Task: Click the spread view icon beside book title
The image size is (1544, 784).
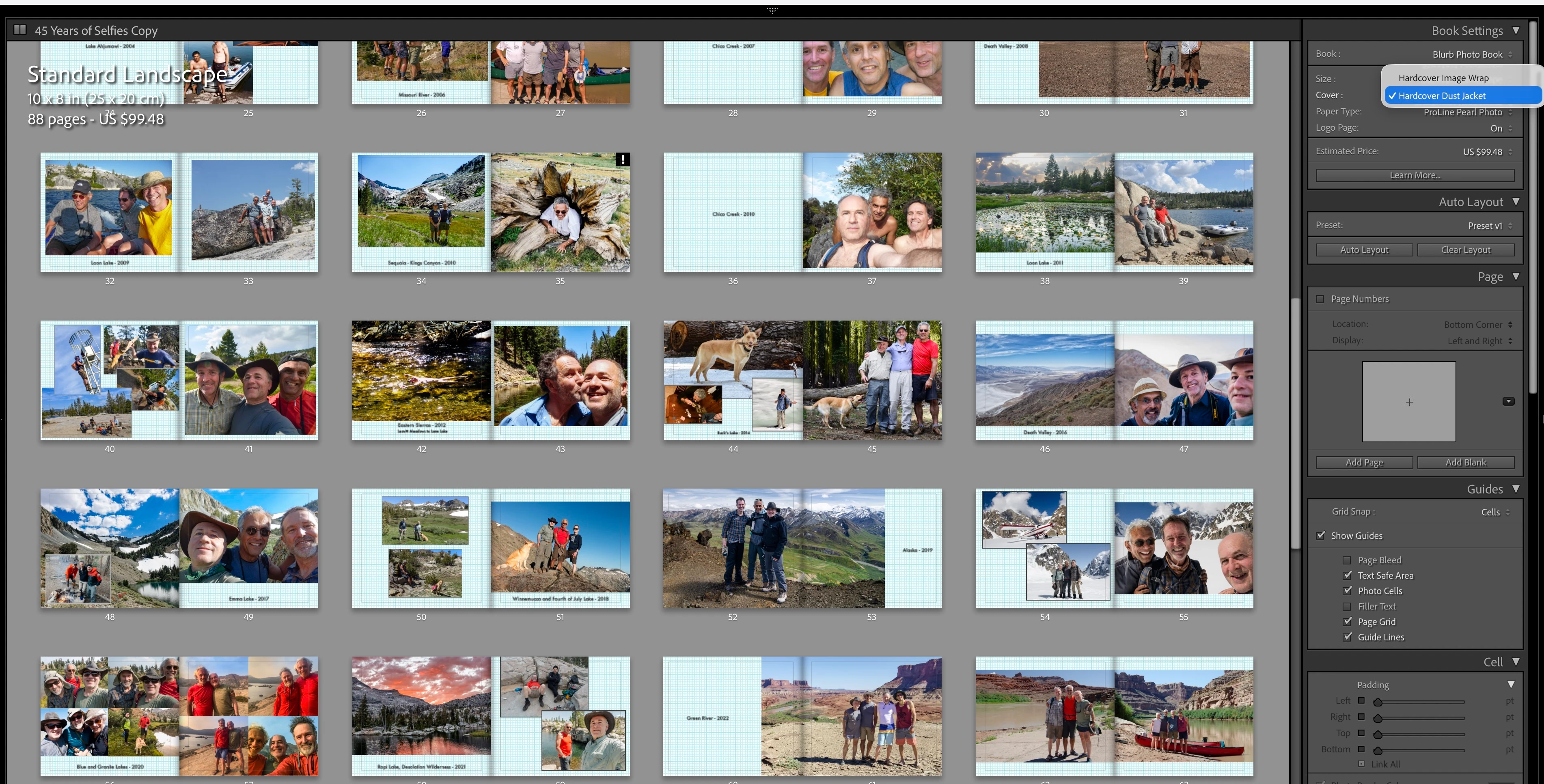Action: (x=20, y=30)
